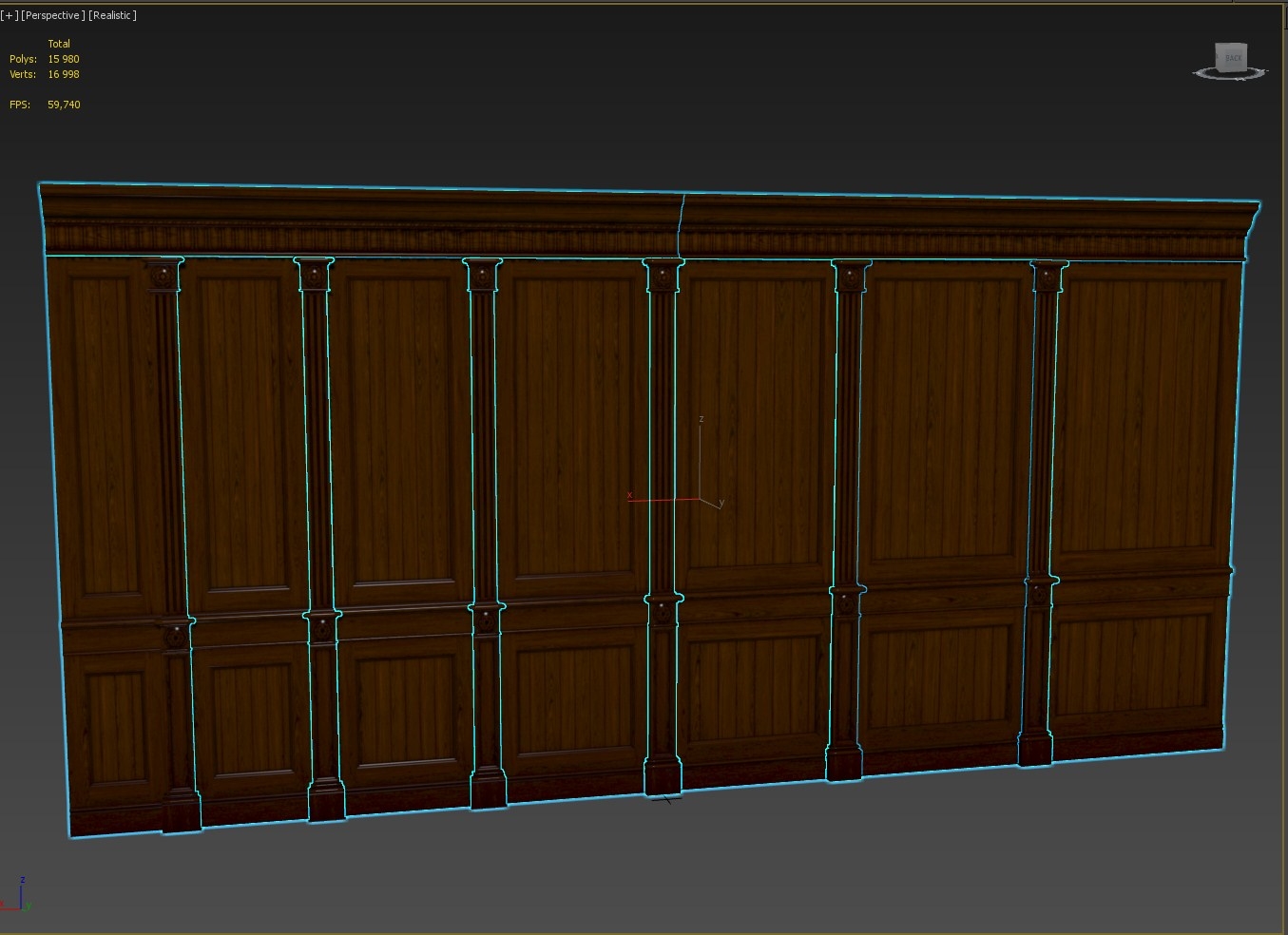
Task: Click the Z label on the bottom-left axis tripod
Action: tap(21, 880)
